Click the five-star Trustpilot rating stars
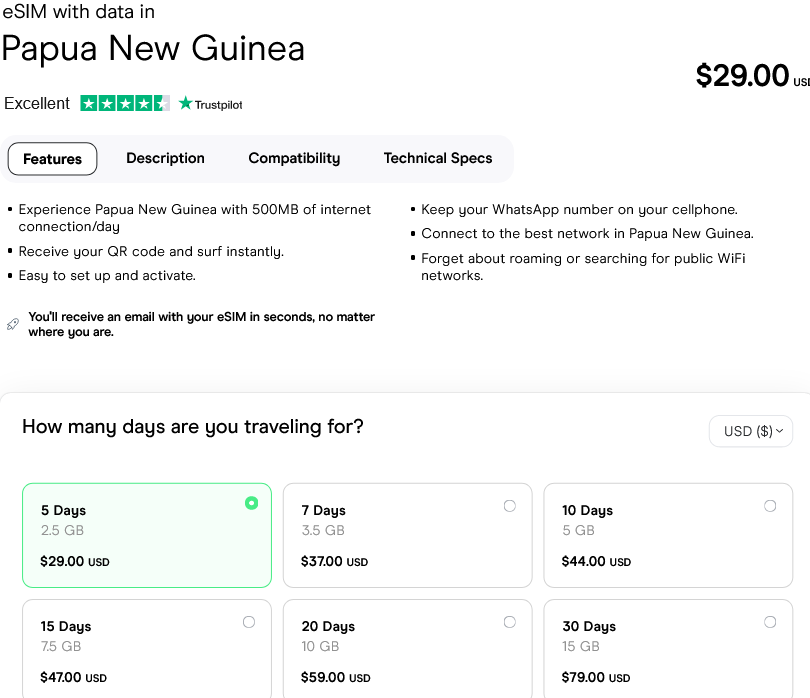The image size is (810, 698). point(124,103)
